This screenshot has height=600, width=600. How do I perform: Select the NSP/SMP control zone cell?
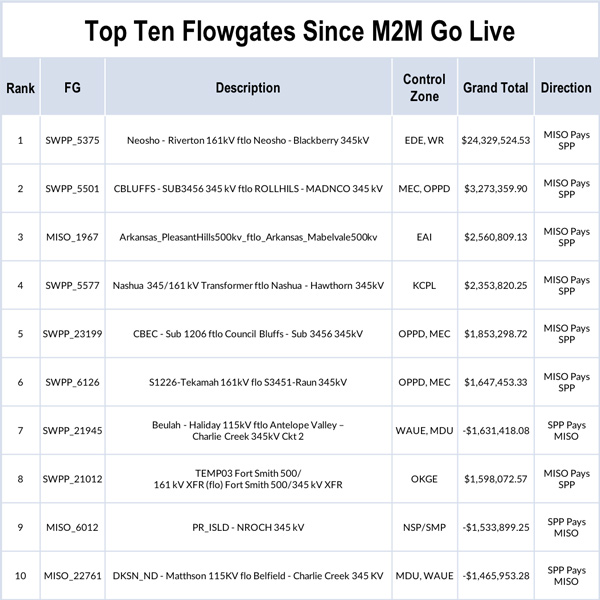[424, 527]
